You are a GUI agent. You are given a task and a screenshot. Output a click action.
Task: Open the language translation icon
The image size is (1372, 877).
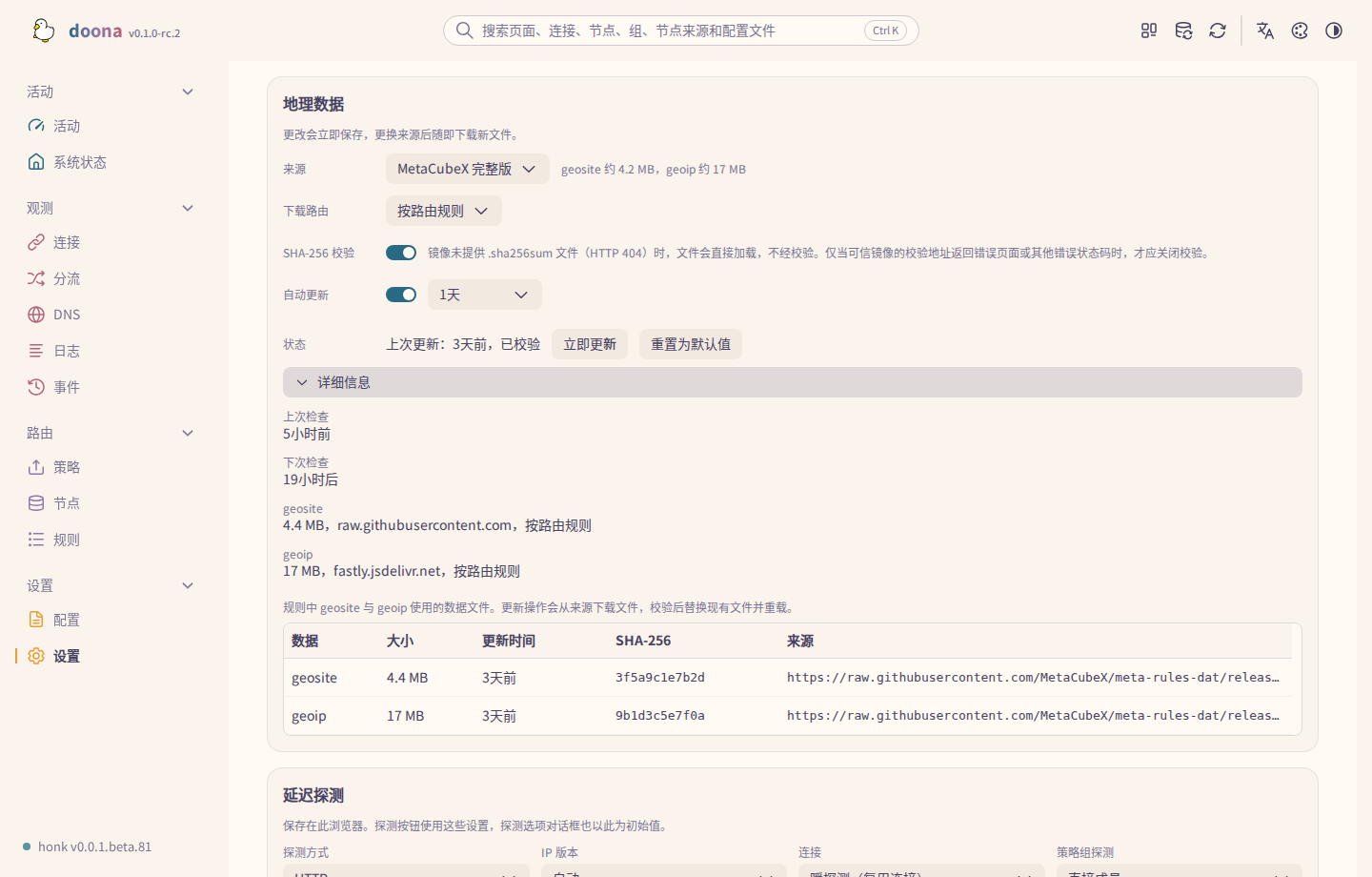(1265, 31)
